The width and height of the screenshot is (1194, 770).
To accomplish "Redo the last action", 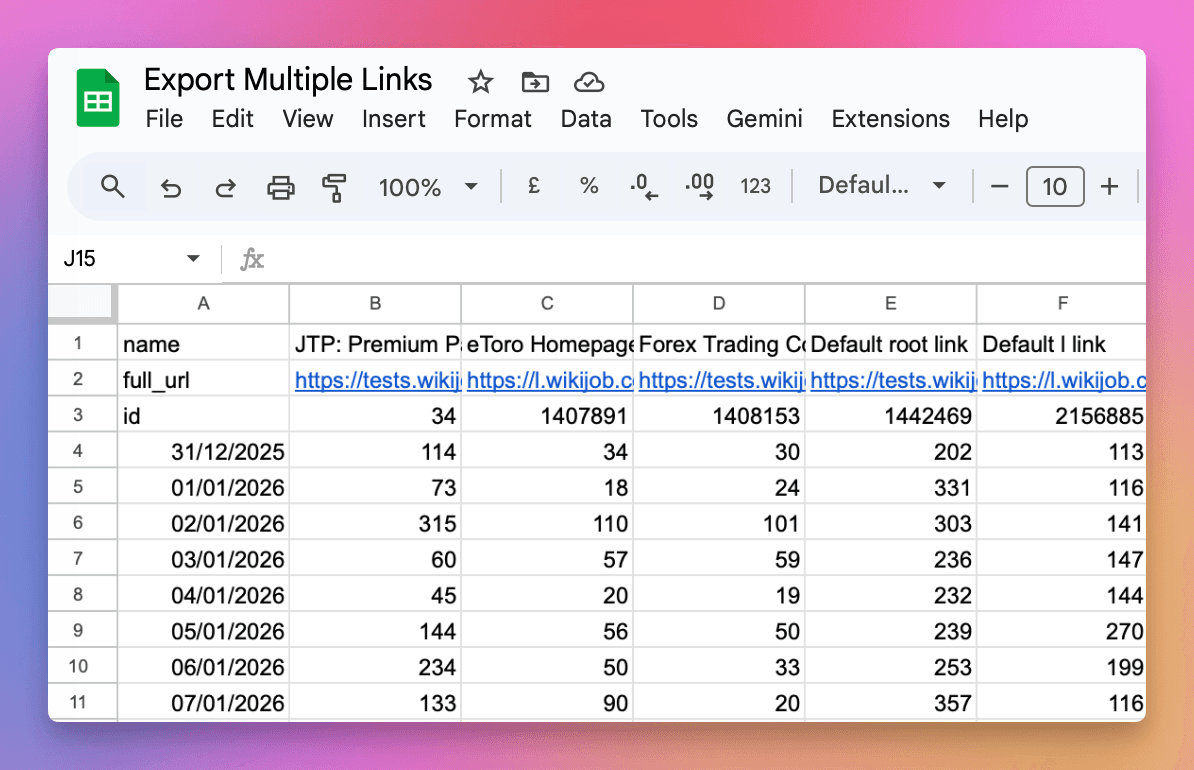I will click(x=224, y=186).
